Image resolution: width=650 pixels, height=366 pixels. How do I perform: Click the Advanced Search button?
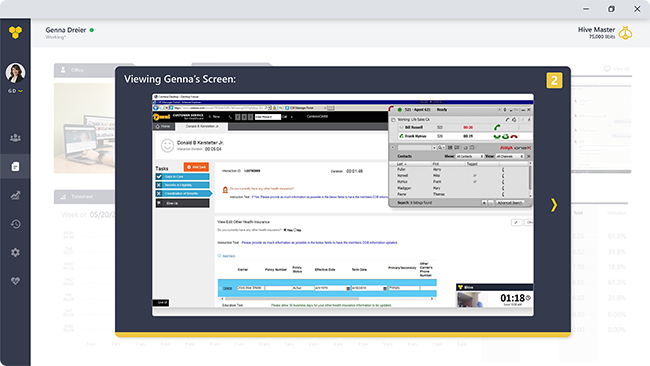tap(509, 203)
